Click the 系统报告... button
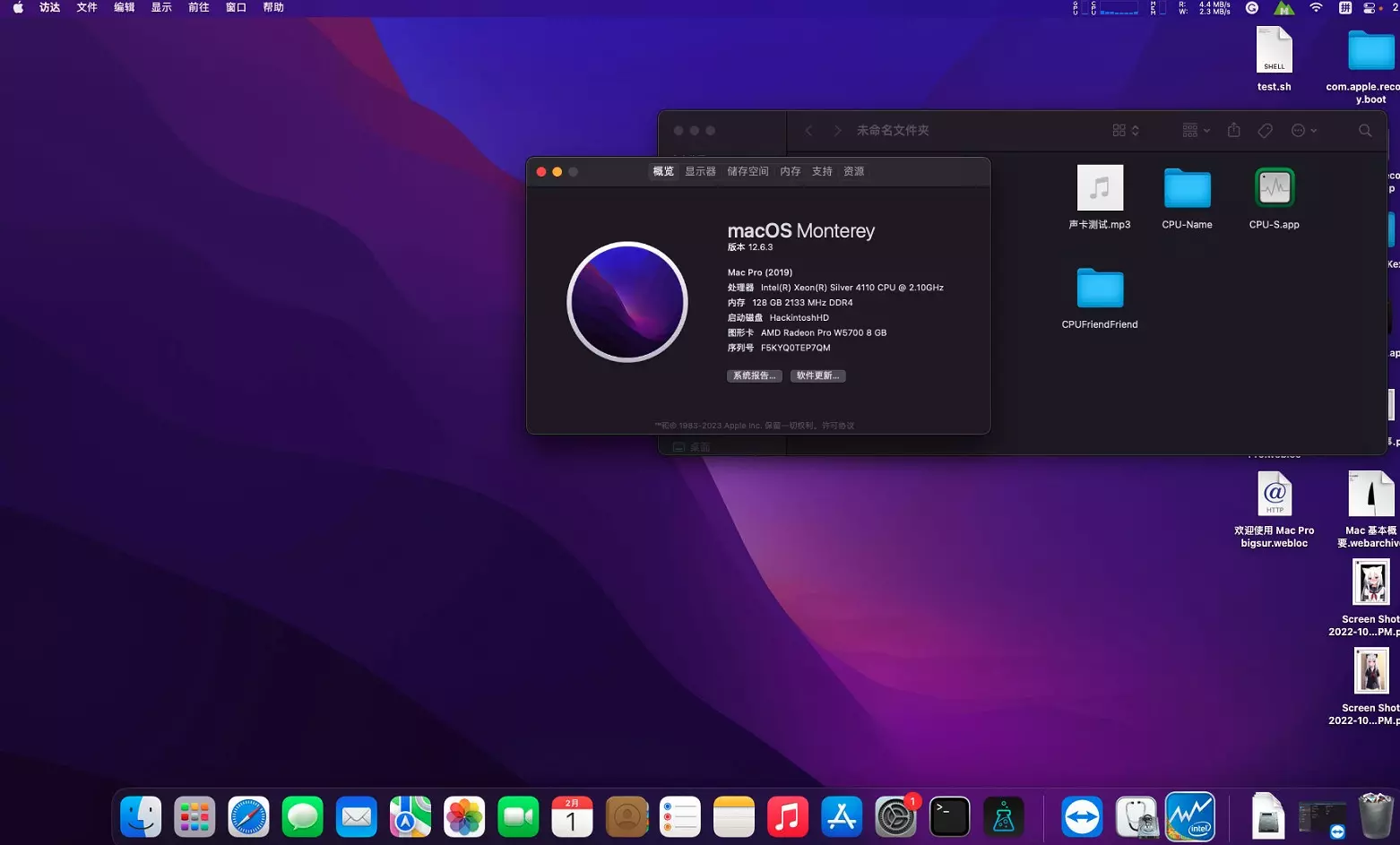The height and width of the screenshot is (845, 1400). pos(754,375)
